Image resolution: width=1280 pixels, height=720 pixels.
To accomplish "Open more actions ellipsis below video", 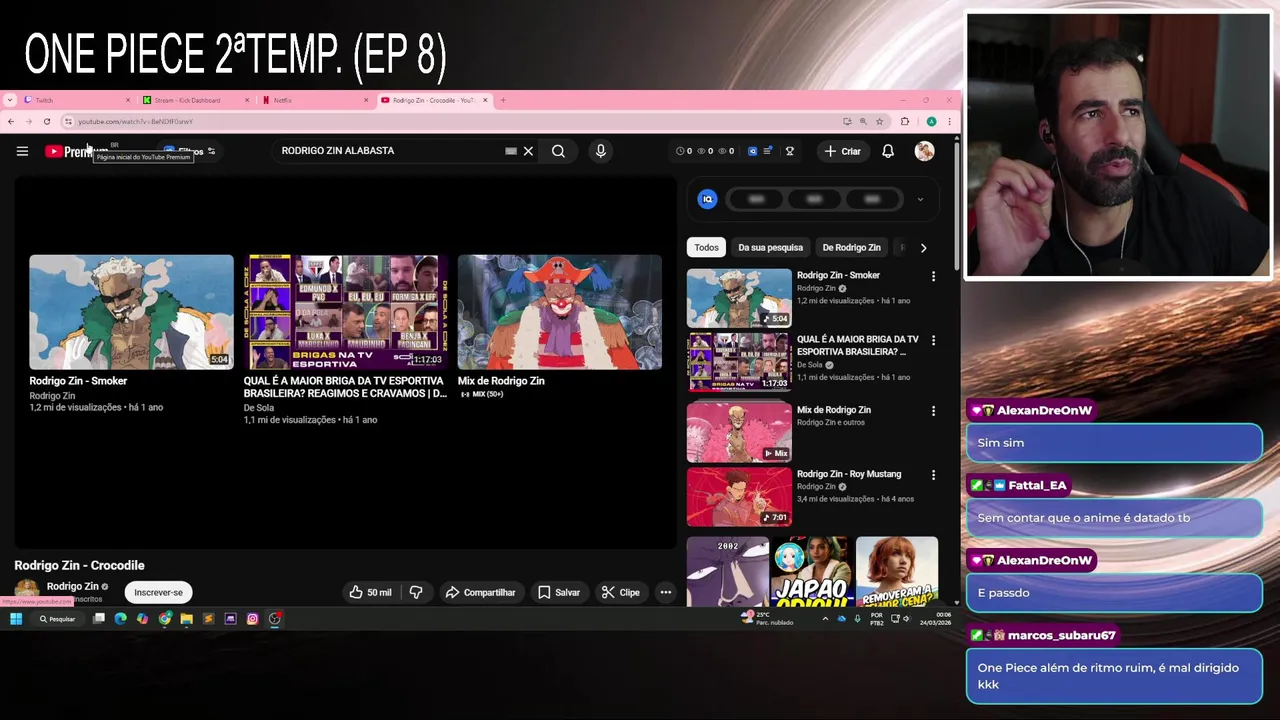I will coord(665,592).
